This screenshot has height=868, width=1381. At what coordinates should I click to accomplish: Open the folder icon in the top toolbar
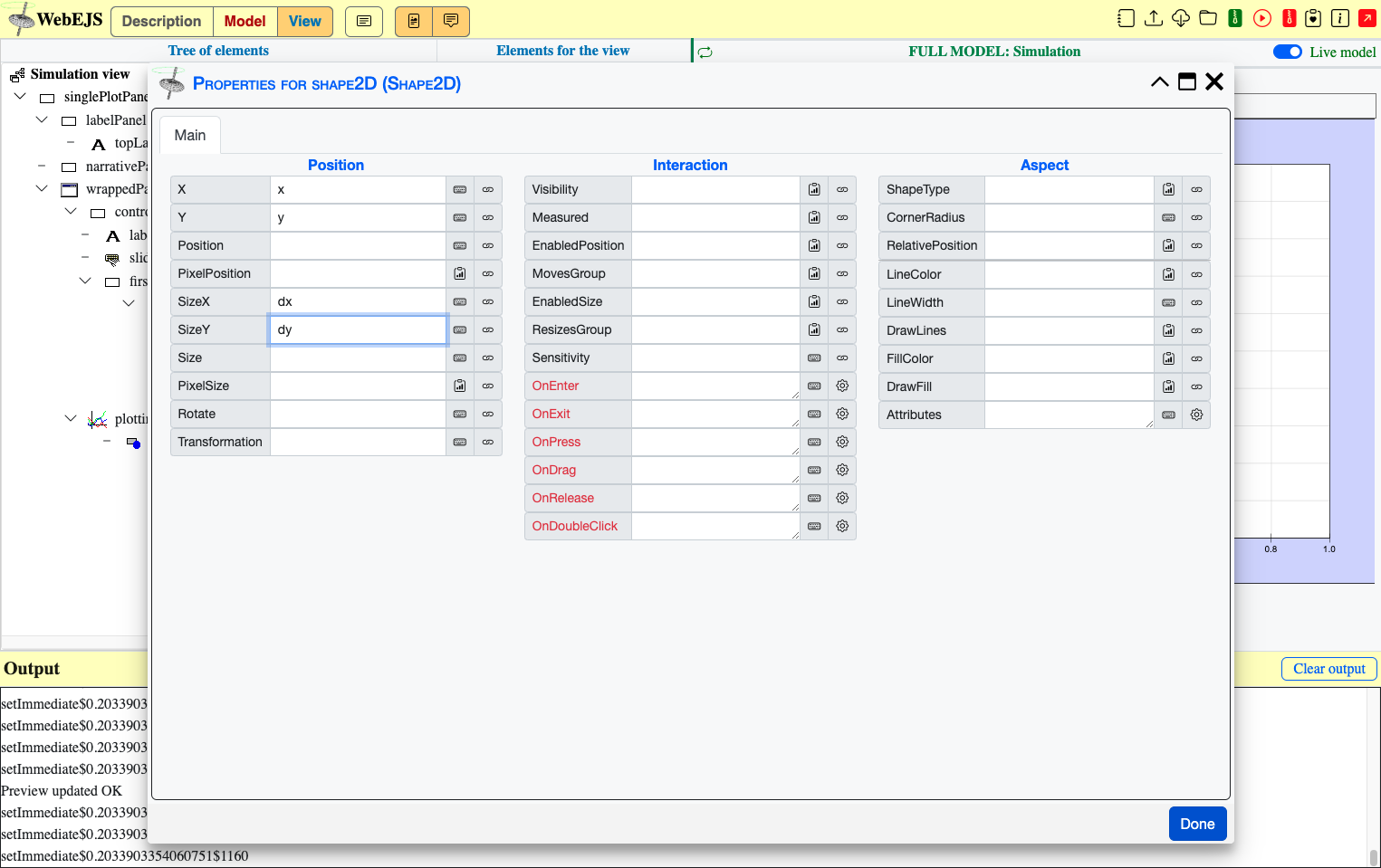pos(1208,18)
